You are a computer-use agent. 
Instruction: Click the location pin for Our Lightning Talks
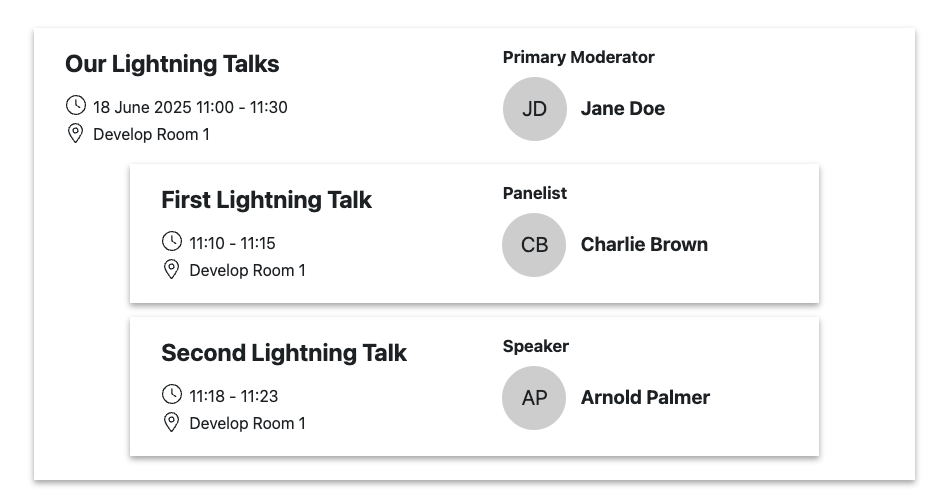point(75,134)
